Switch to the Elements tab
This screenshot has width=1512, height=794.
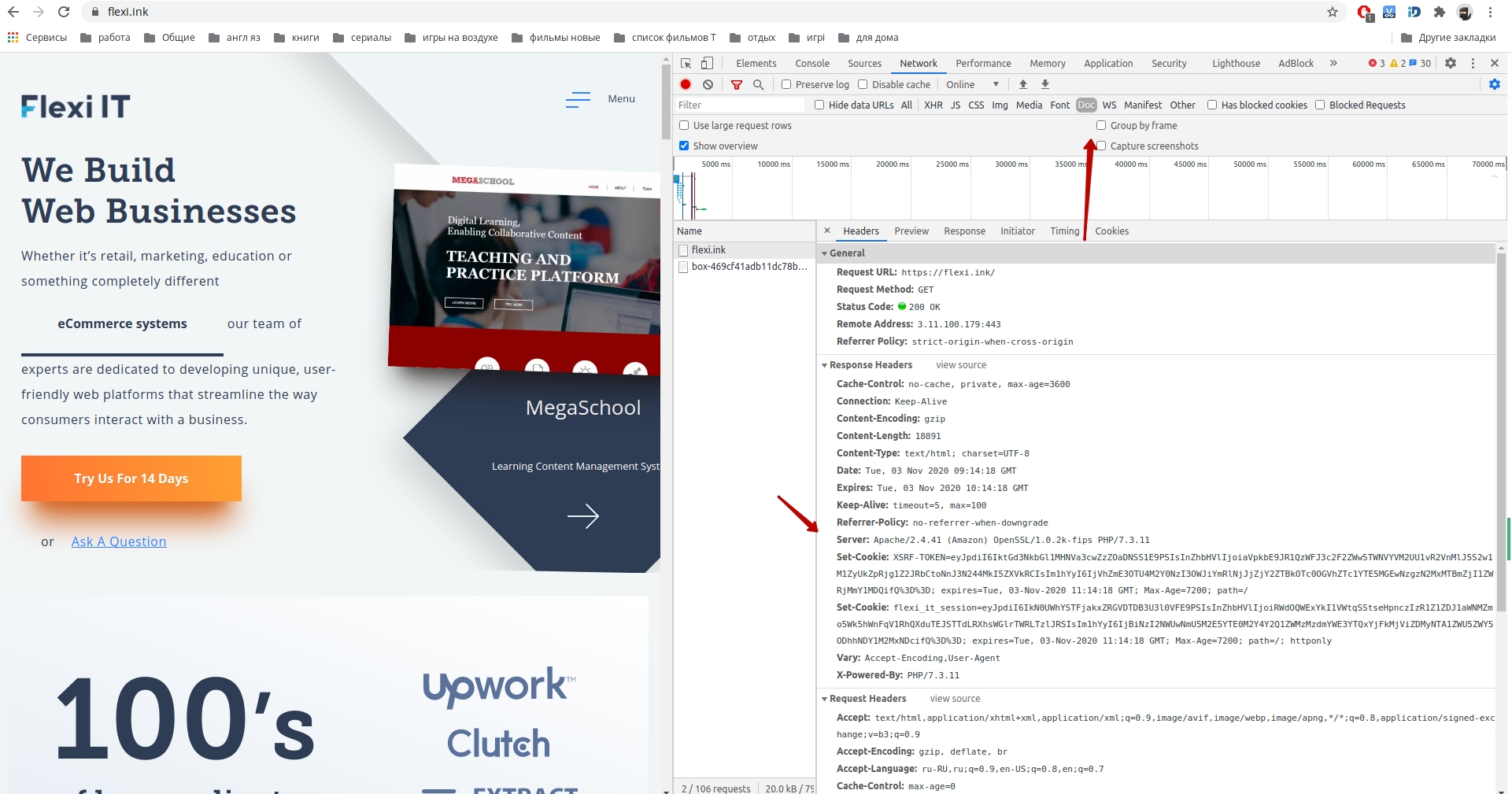tap(756, 63)
